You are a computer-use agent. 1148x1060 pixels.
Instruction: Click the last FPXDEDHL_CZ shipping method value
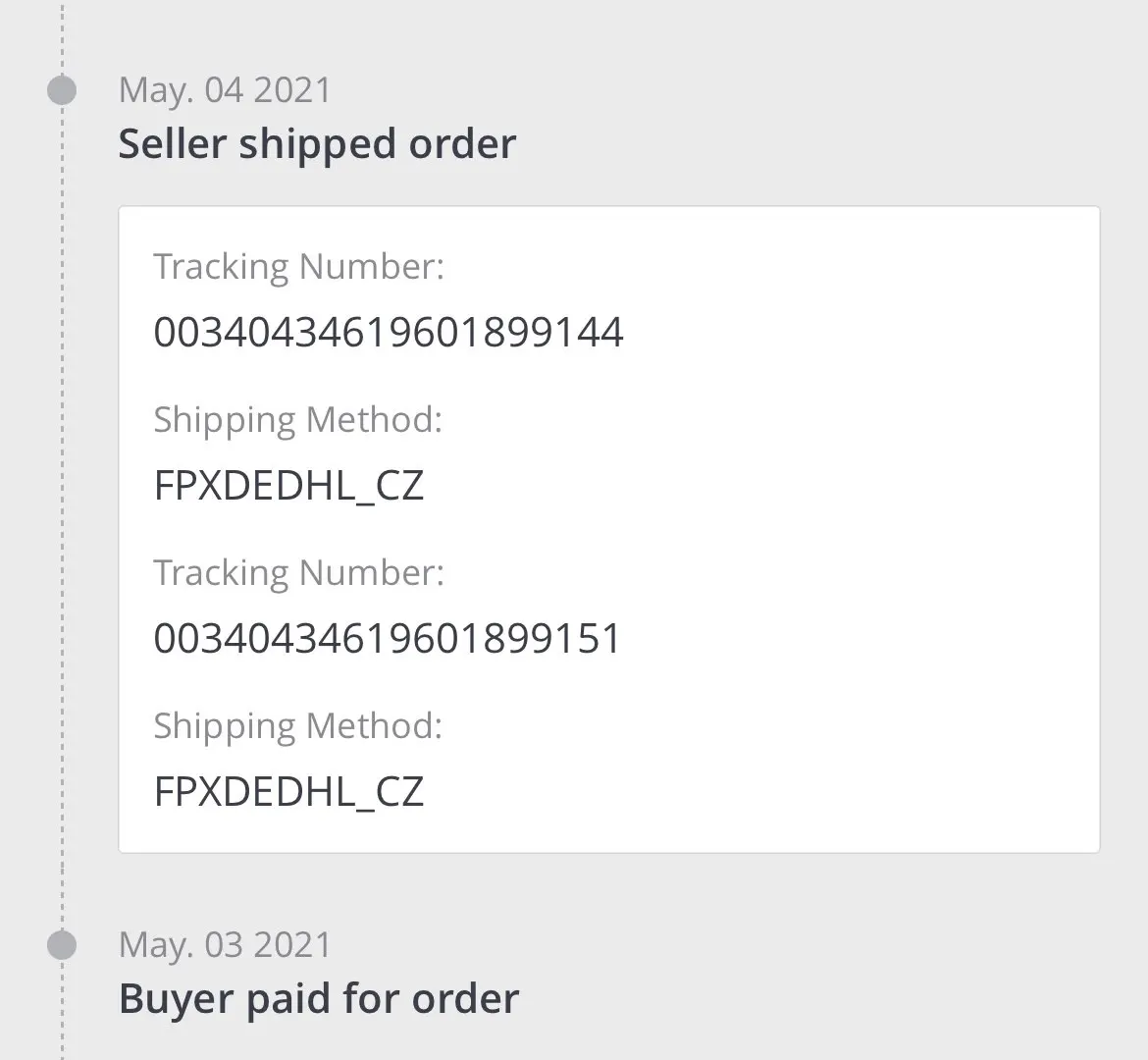tap(288, 792)
